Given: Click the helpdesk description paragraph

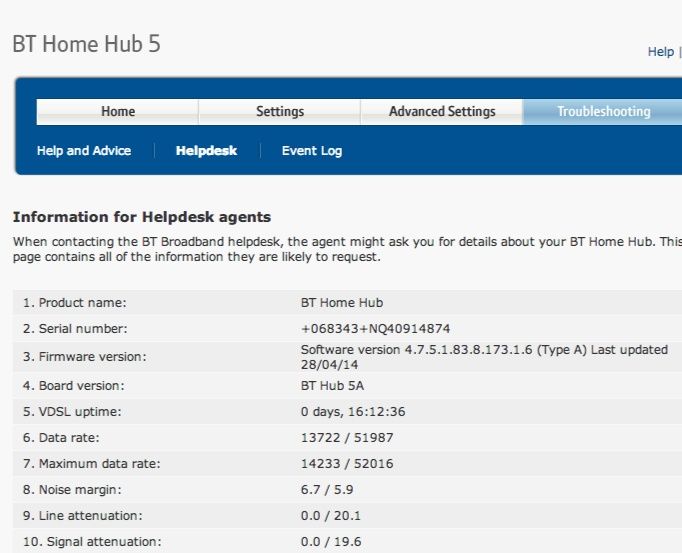Looking at the screenshot, I should (x=347, y=249).
